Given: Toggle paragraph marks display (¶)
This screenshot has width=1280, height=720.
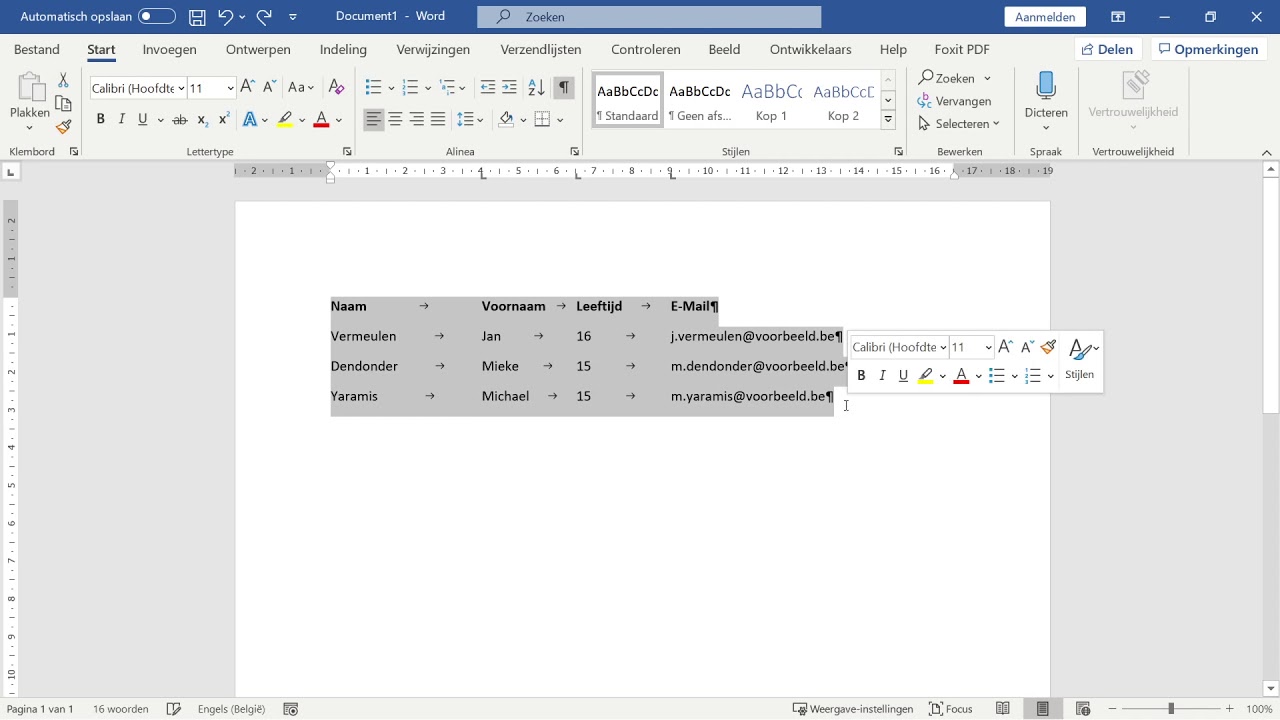Looking at the screenshot, I should 565,88.
